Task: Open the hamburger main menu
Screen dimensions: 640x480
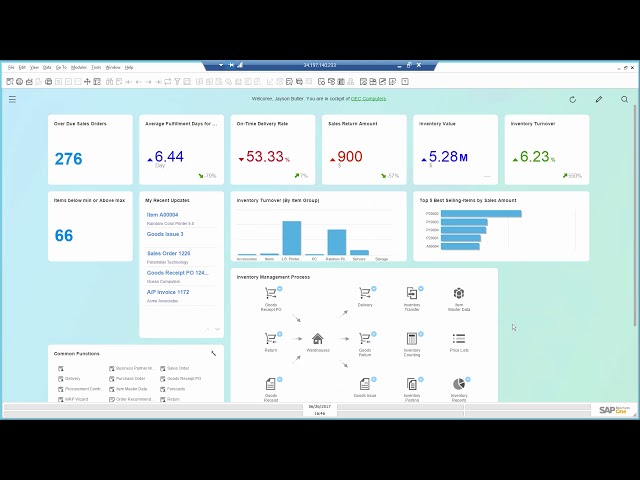Action: [x=12, y=99]
